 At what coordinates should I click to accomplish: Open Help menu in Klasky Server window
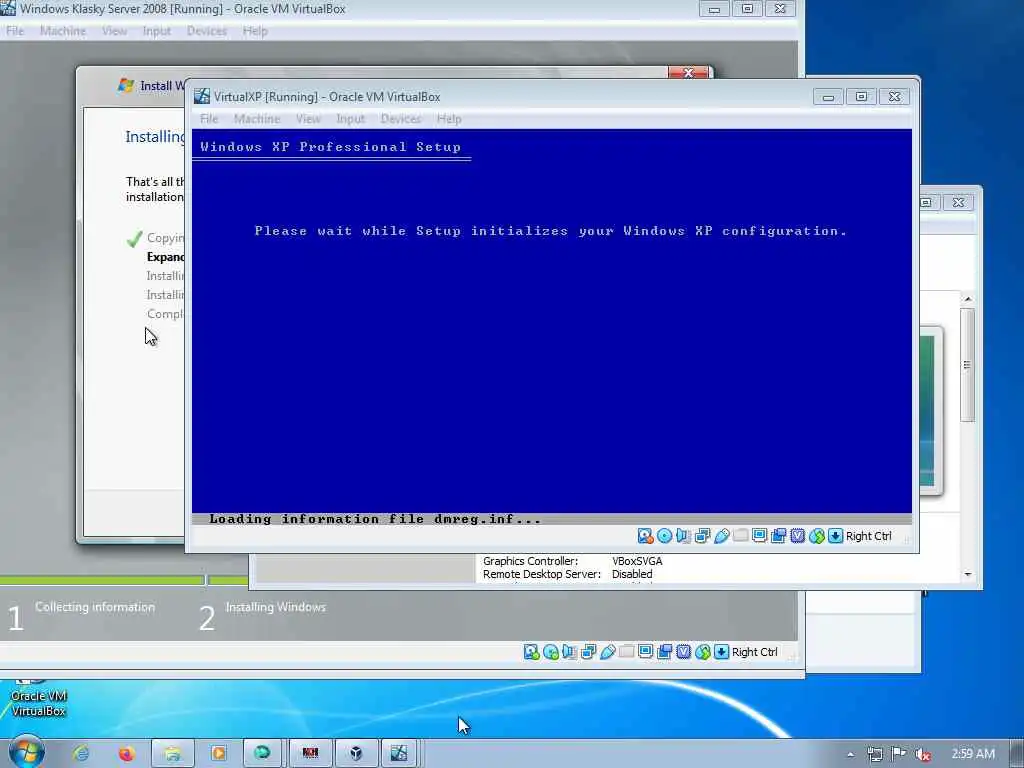255,31
